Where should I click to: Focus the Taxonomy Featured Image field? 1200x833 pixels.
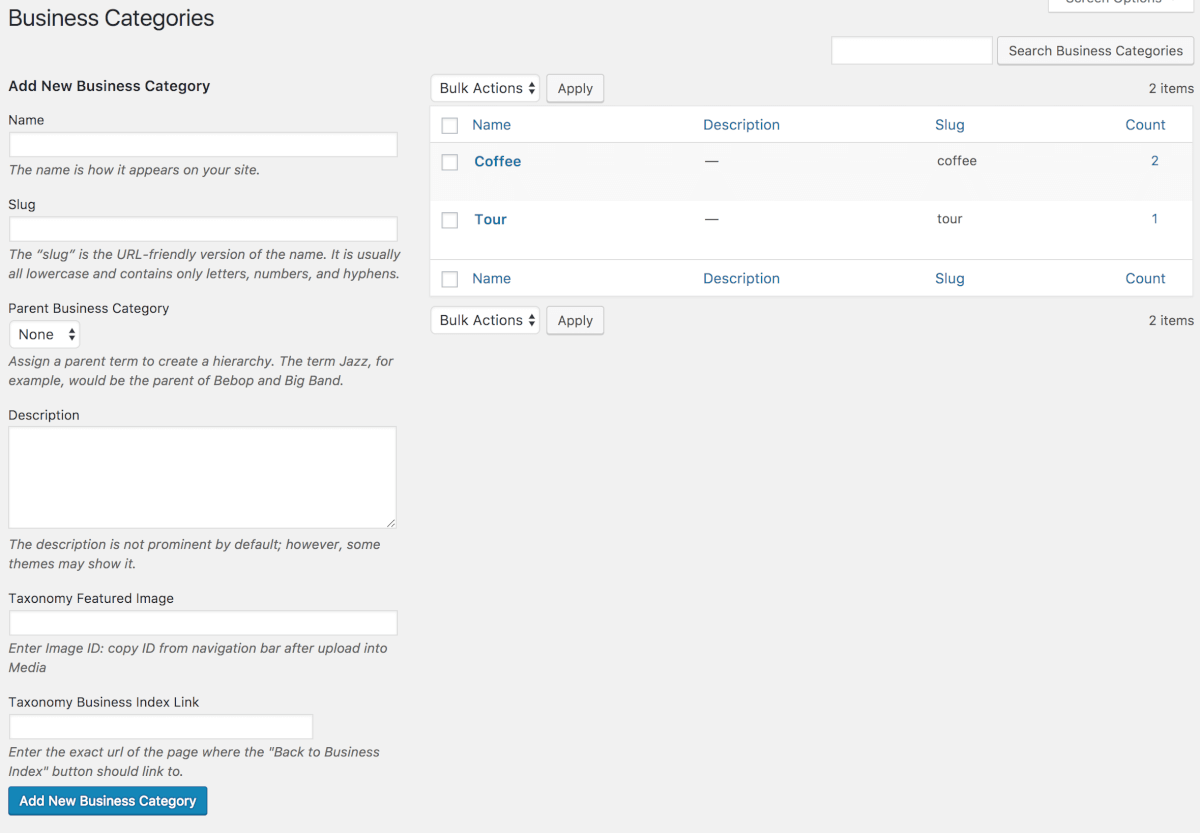[203, 623]
